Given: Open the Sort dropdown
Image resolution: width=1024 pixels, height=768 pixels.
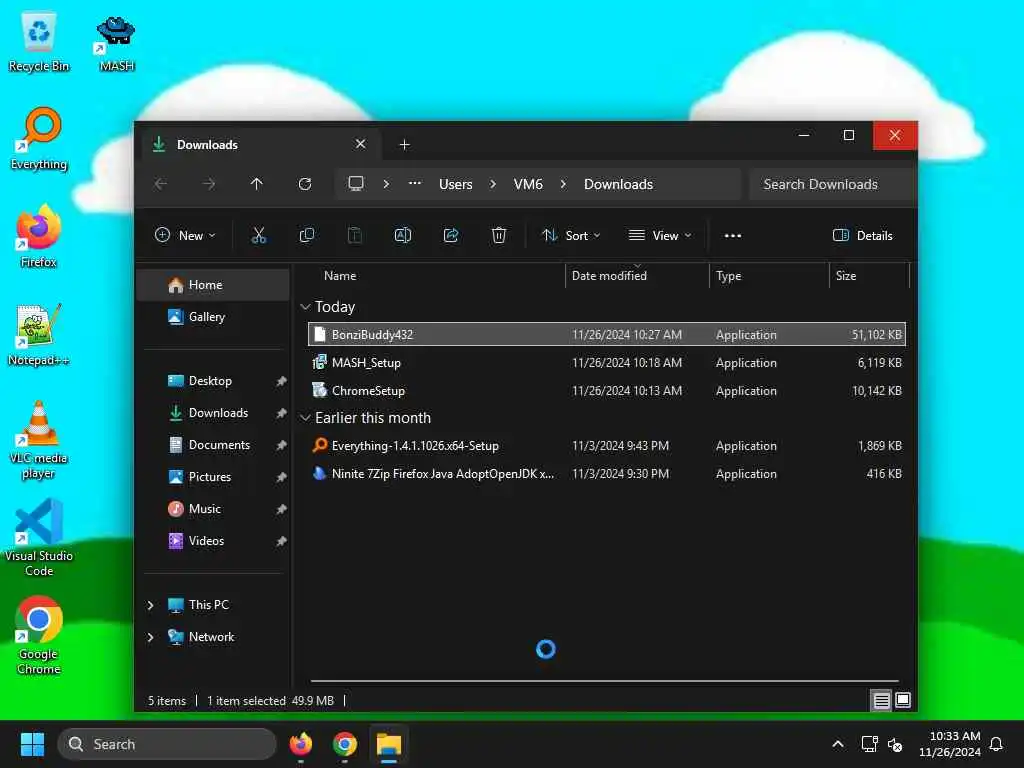Looking at the screenshot, I should (571, 236).
